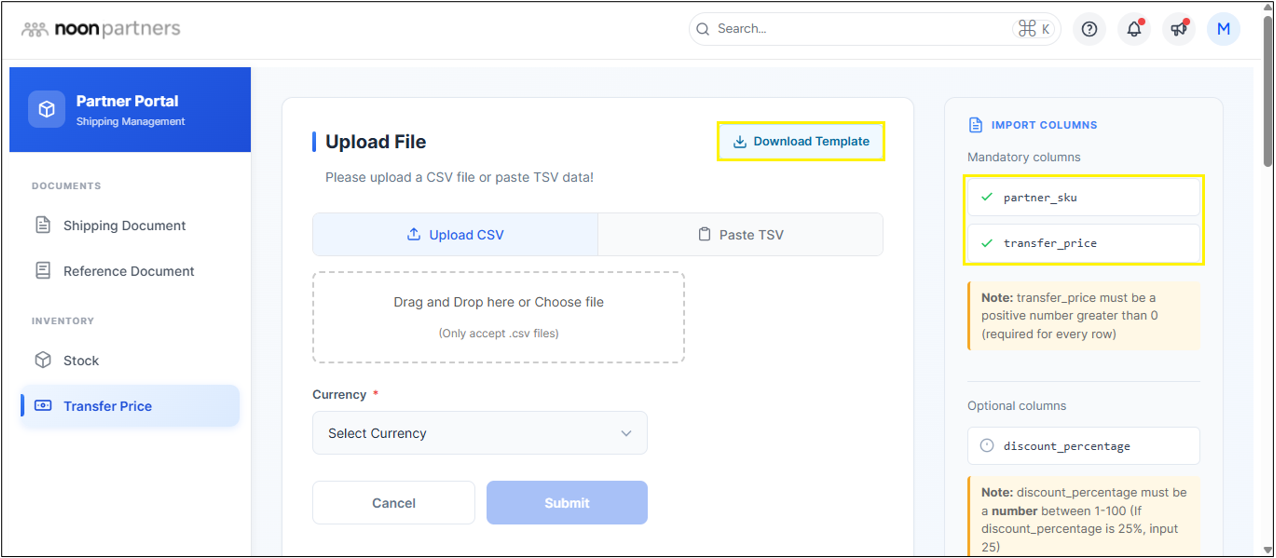The image size is (1276, 558).
Task: Click the Stock cube icon
Action: tap(43, 360)
